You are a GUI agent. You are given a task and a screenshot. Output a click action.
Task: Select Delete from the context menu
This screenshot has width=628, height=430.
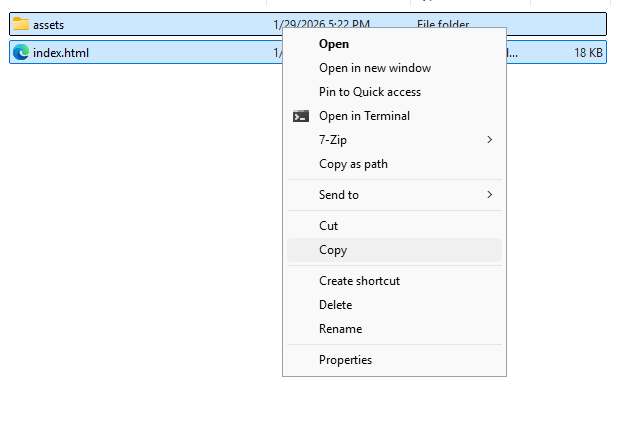[335, 305]
